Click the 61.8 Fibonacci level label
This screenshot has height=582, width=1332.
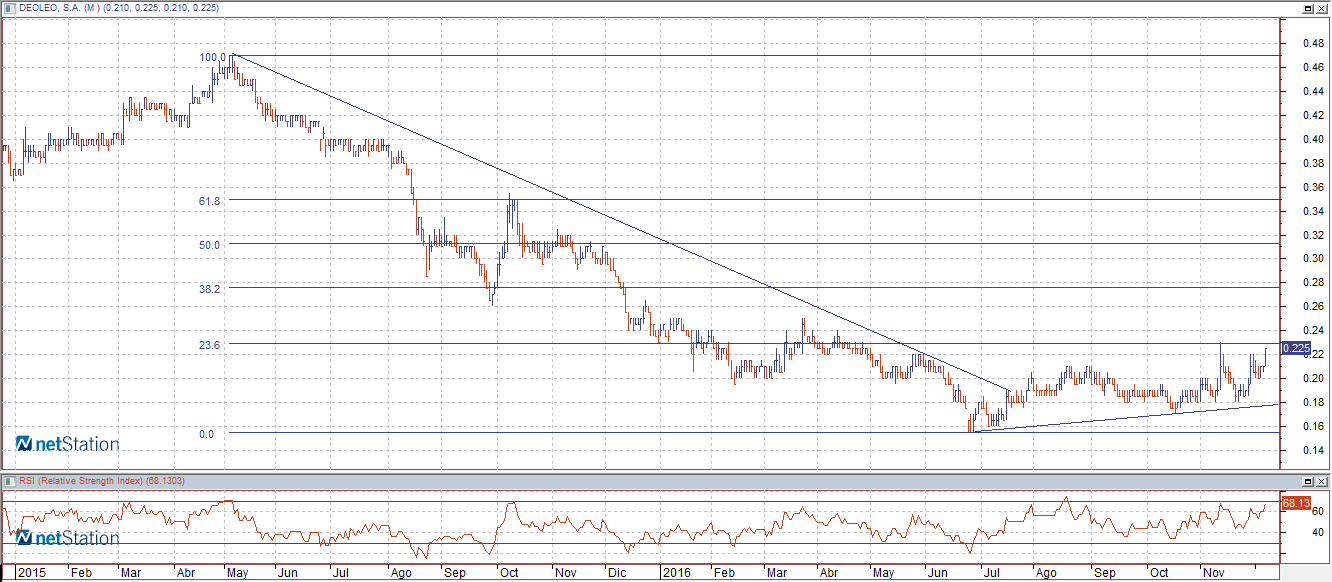[210, 200]
